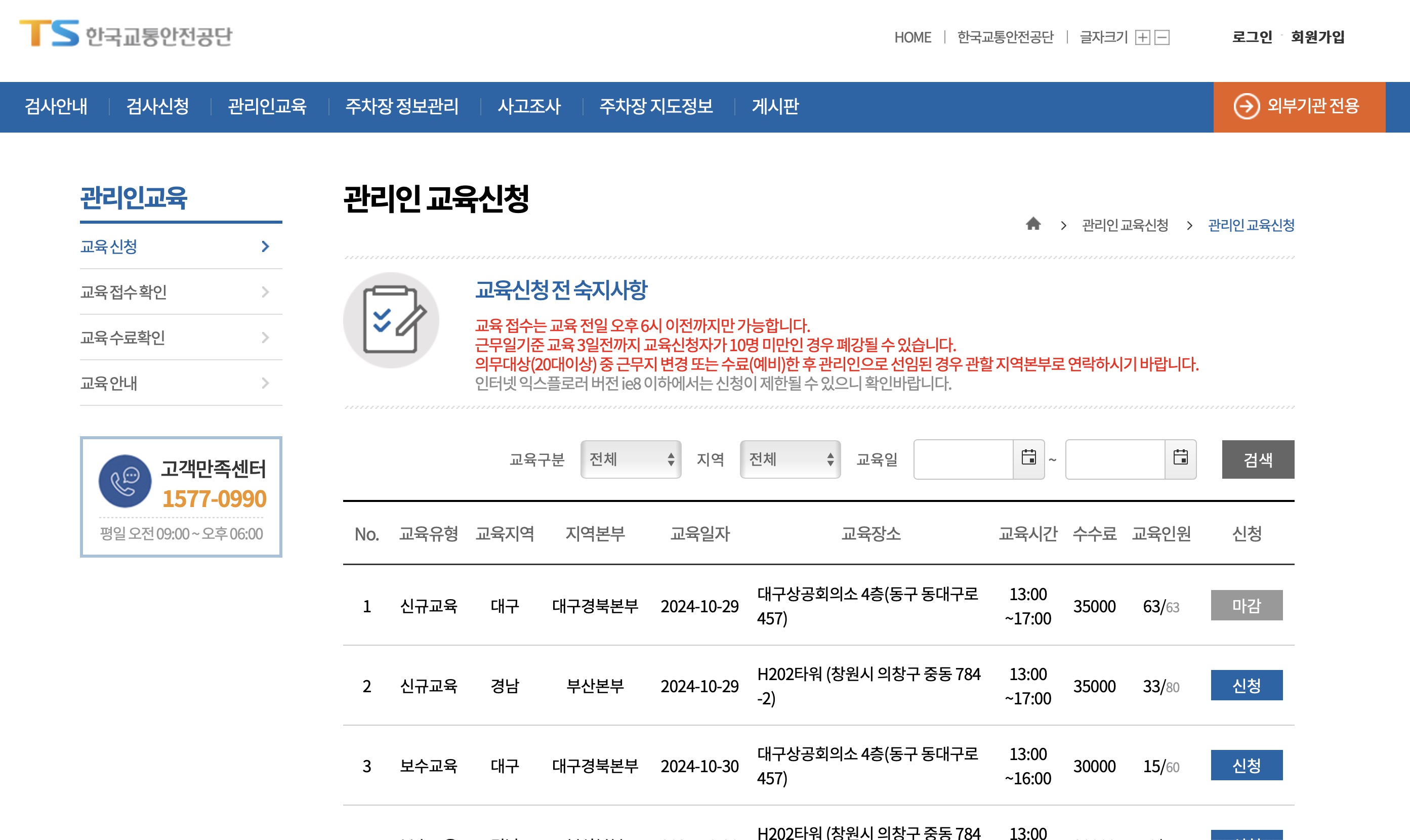Open the 교육구분 dropdown
This screenshot has width=1410, height=840.
[630, 459]
